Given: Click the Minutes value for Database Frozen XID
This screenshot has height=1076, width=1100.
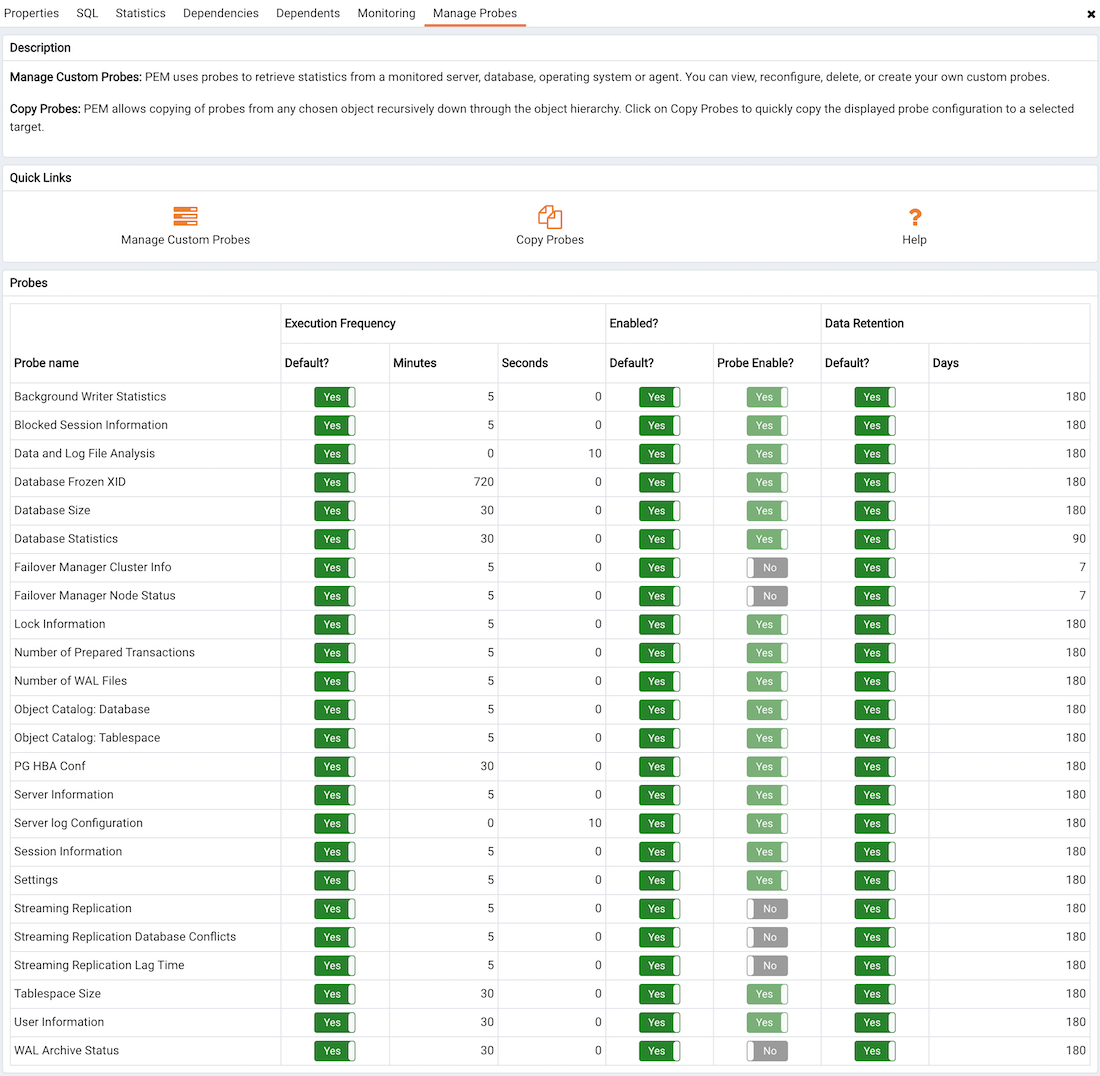Looking at the screenshot, I should tap(484, 482).
